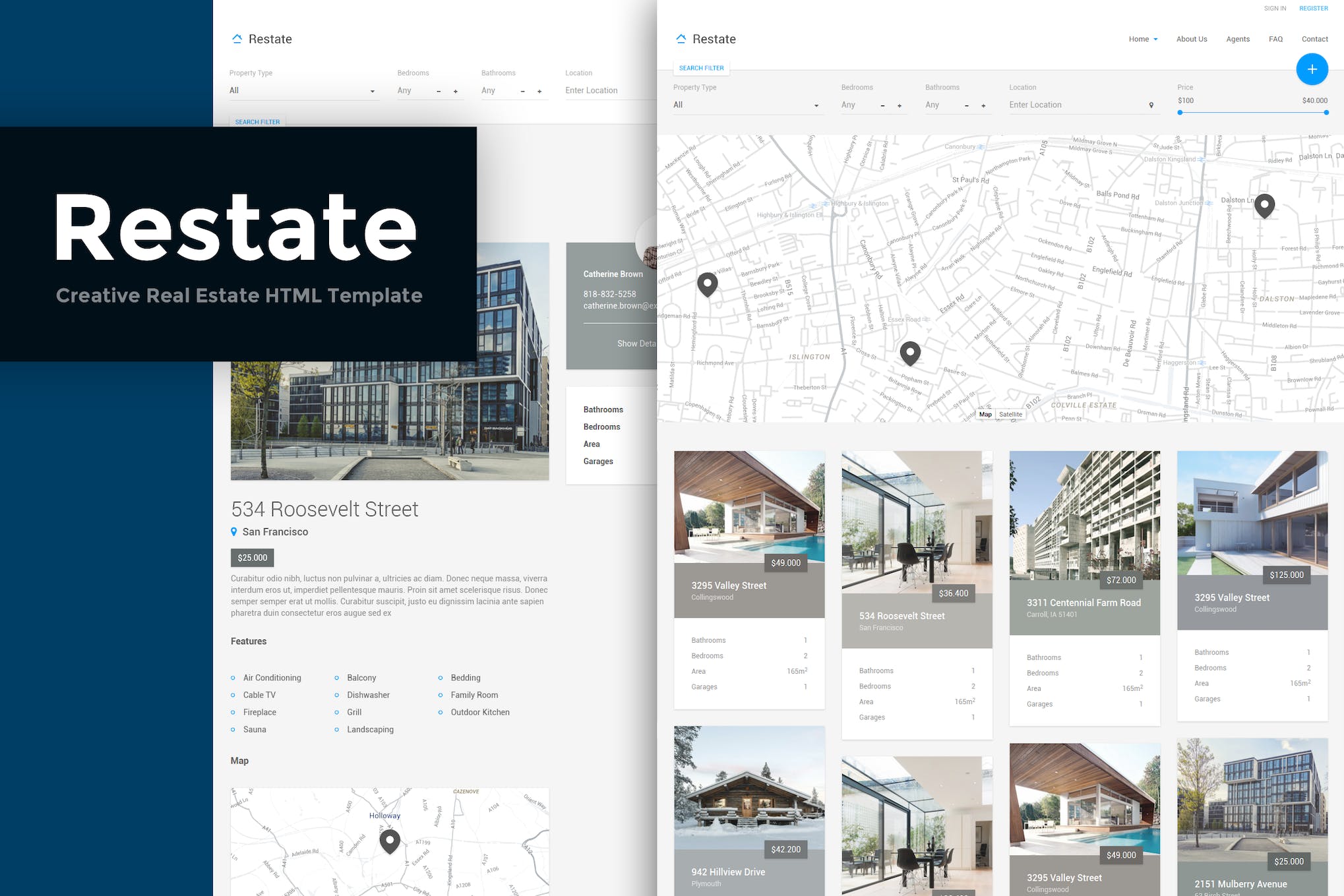1344x896 pixels.
Task: Switch the map to Satellite view
Action: pos(1011,414)
